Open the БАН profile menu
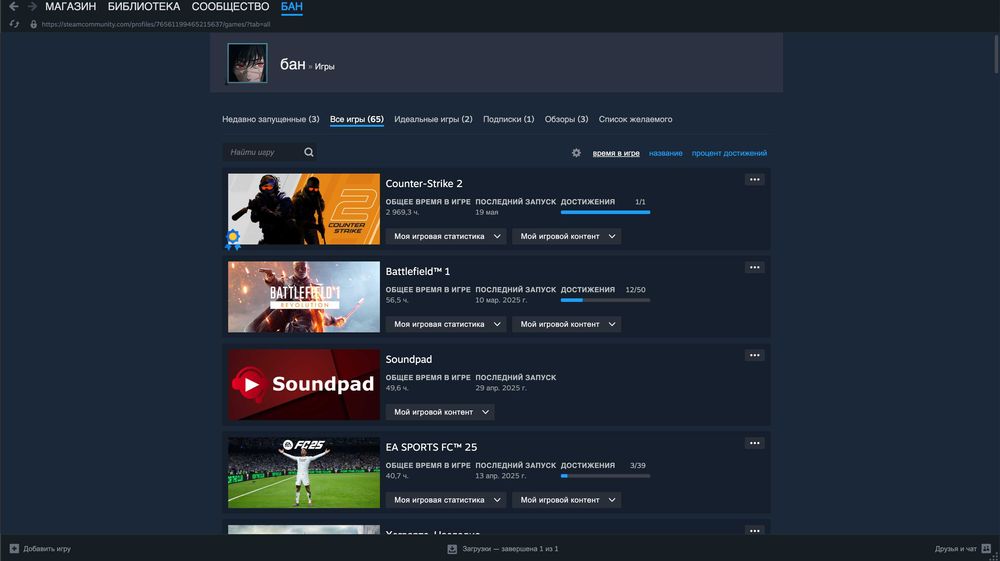Image resolution: width=1000 pixels, height=561 pixels. click(291, 6)
